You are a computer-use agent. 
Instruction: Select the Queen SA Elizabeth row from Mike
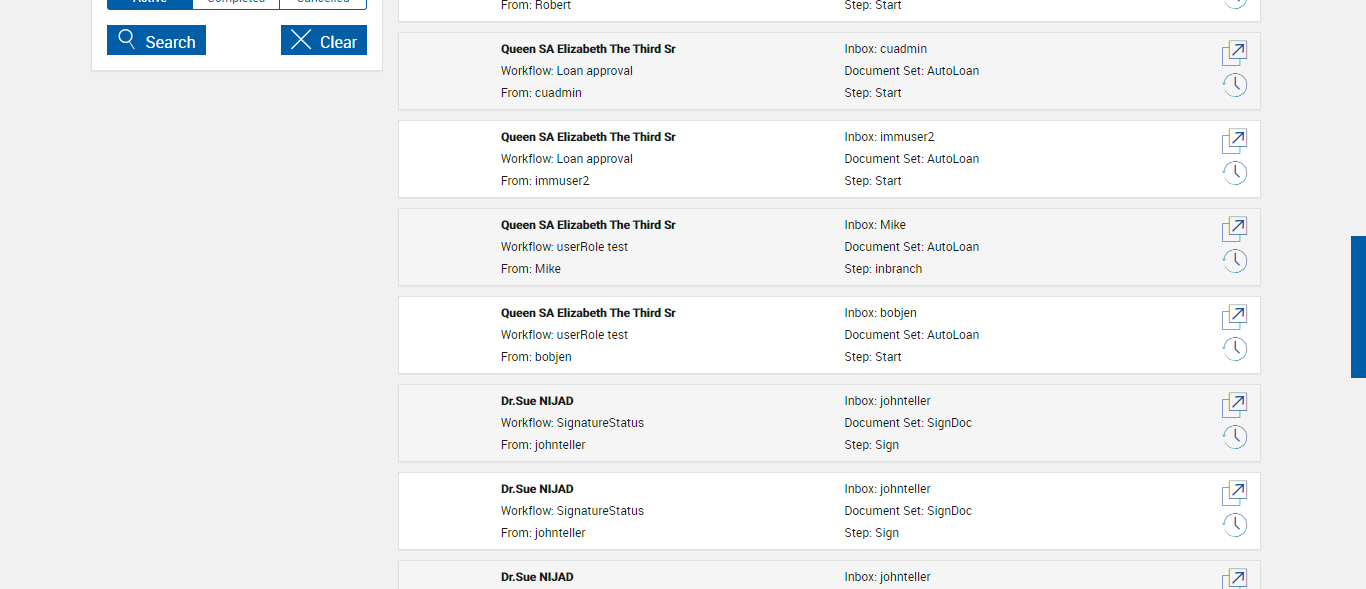click(x=700, y=247)
